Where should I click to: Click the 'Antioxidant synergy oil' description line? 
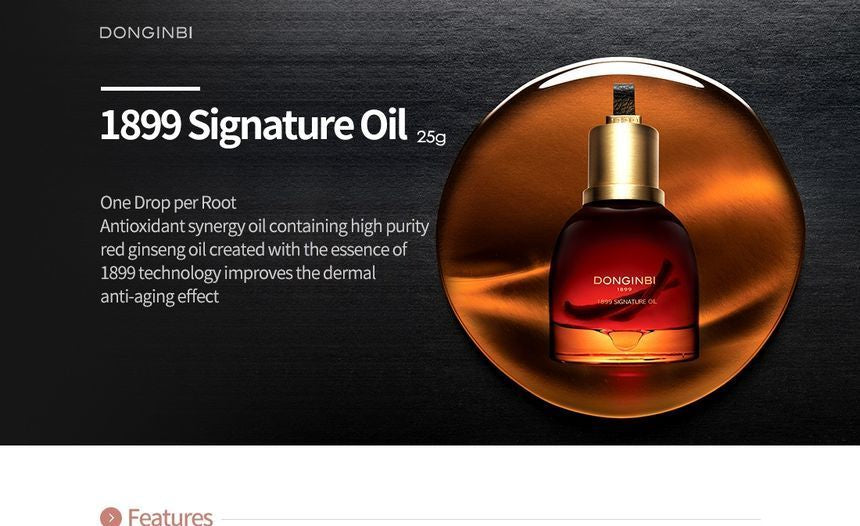(x=264, y=227)
